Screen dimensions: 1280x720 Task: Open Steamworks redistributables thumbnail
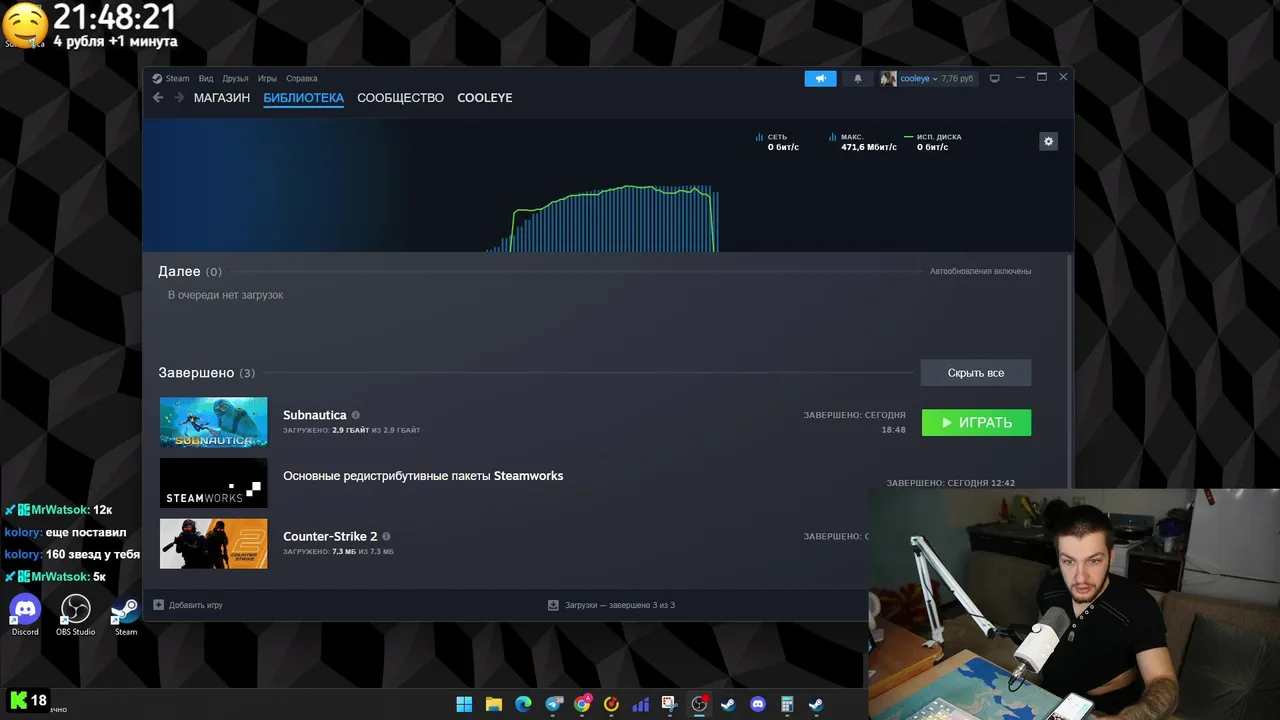[x=214, y=483]
